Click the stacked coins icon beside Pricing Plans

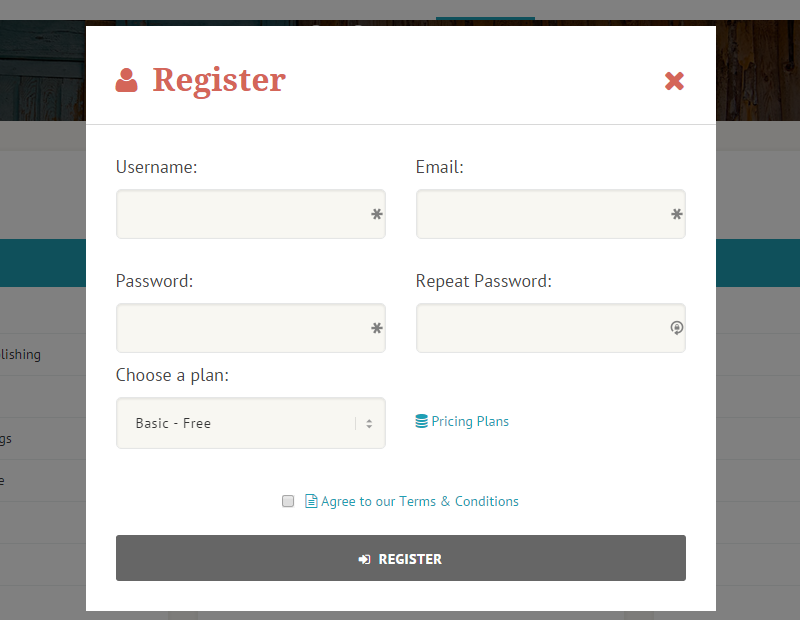(x=421, y=421)
